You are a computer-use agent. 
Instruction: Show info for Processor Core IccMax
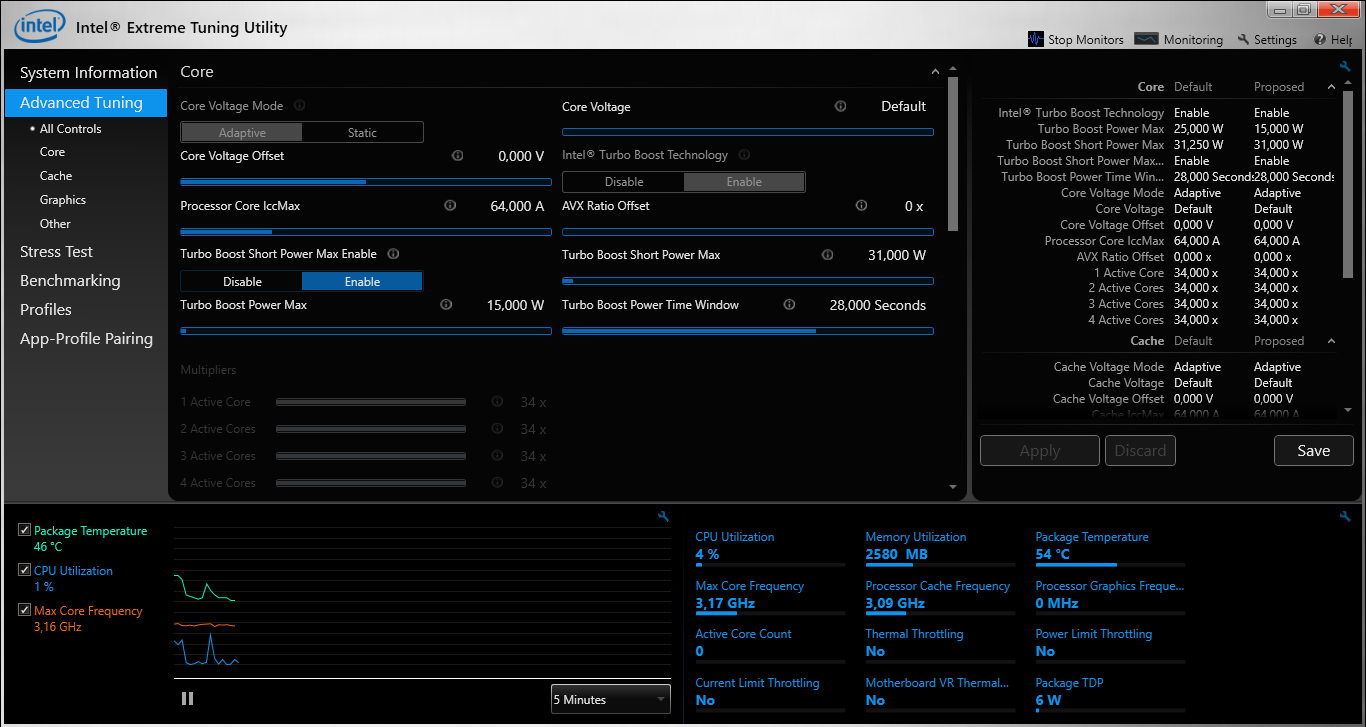[x=449, y=205]
